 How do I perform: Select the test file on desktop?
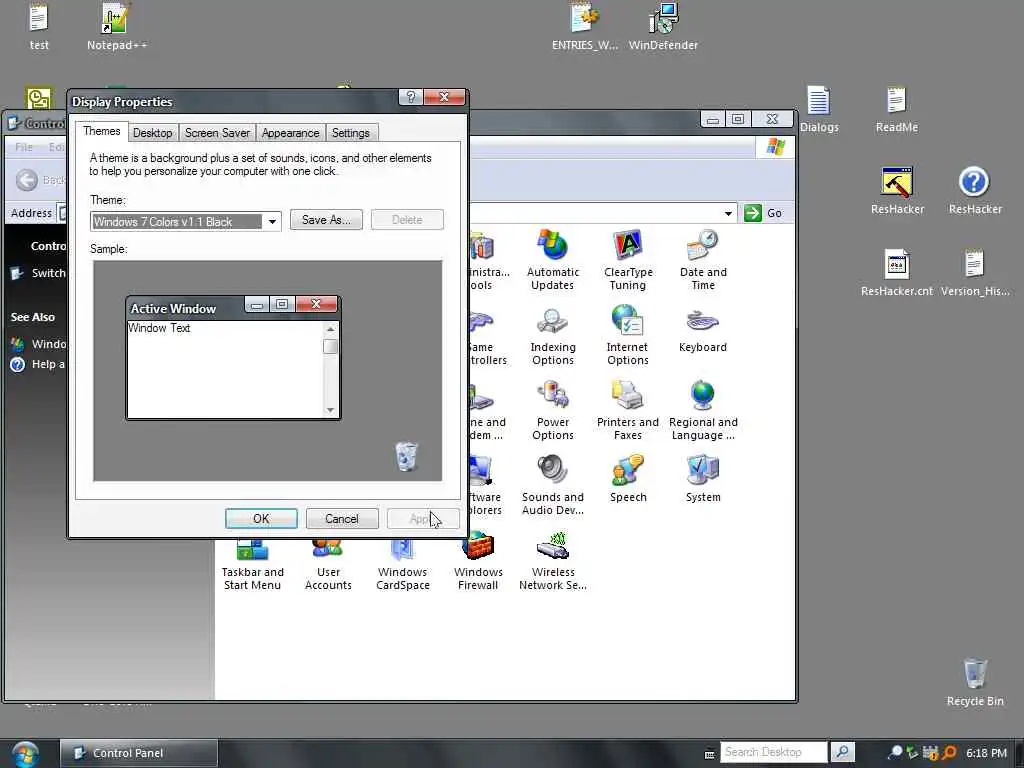39,27
